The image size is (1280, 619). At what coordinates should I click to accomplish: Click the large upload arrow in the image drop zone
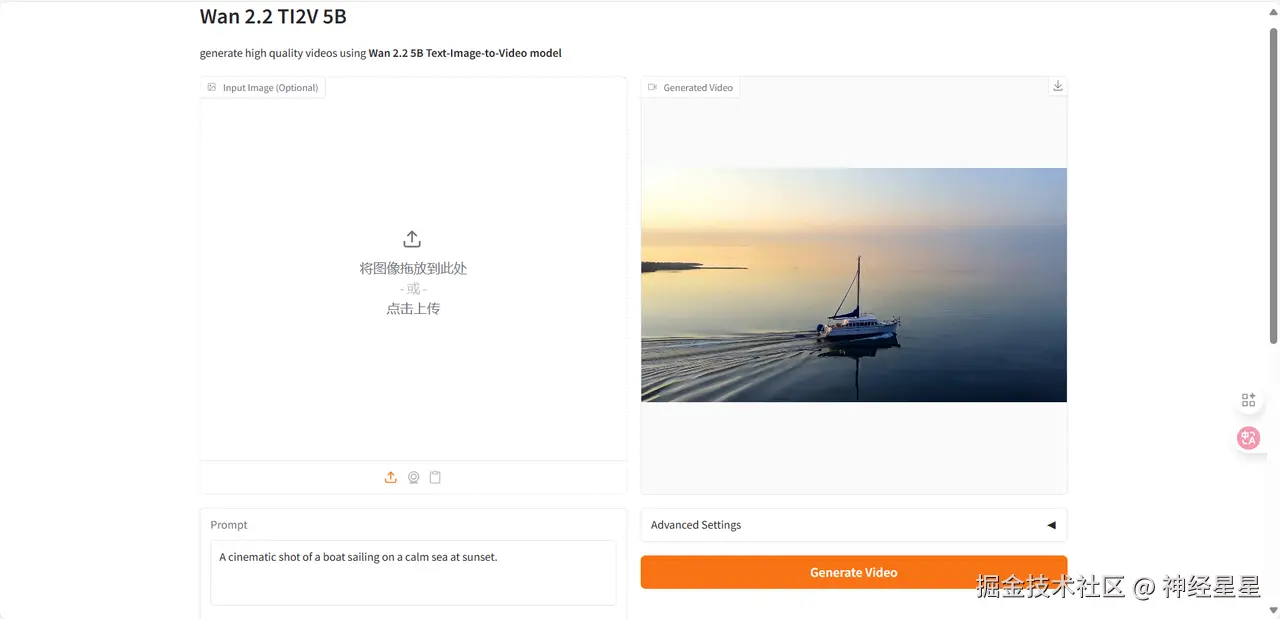[412, 239]
